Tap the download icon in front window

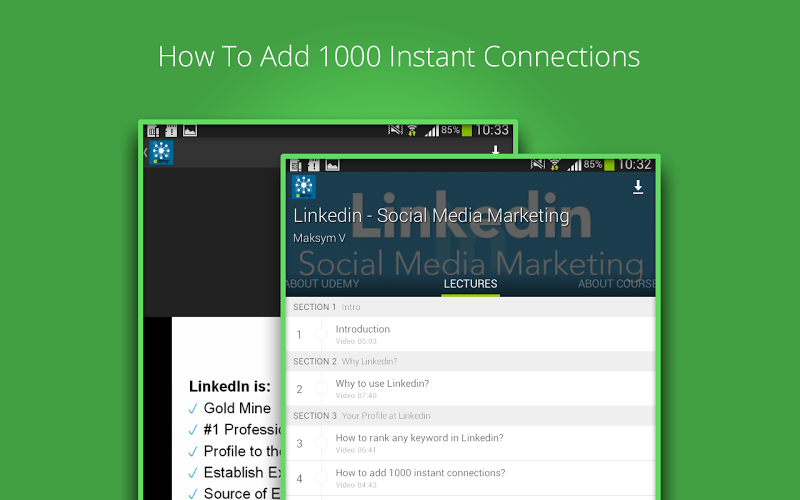[638, 187]
